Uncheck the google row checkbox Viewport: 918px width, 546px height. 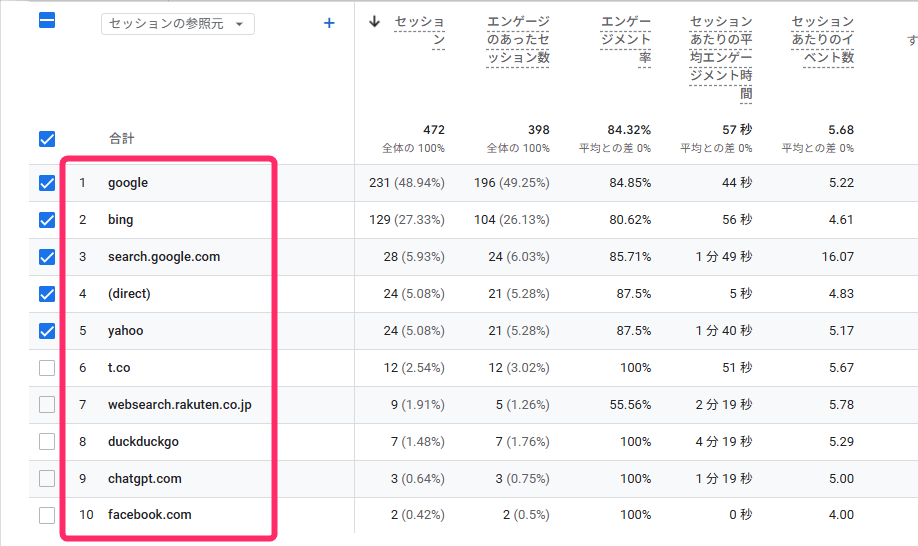47,183
